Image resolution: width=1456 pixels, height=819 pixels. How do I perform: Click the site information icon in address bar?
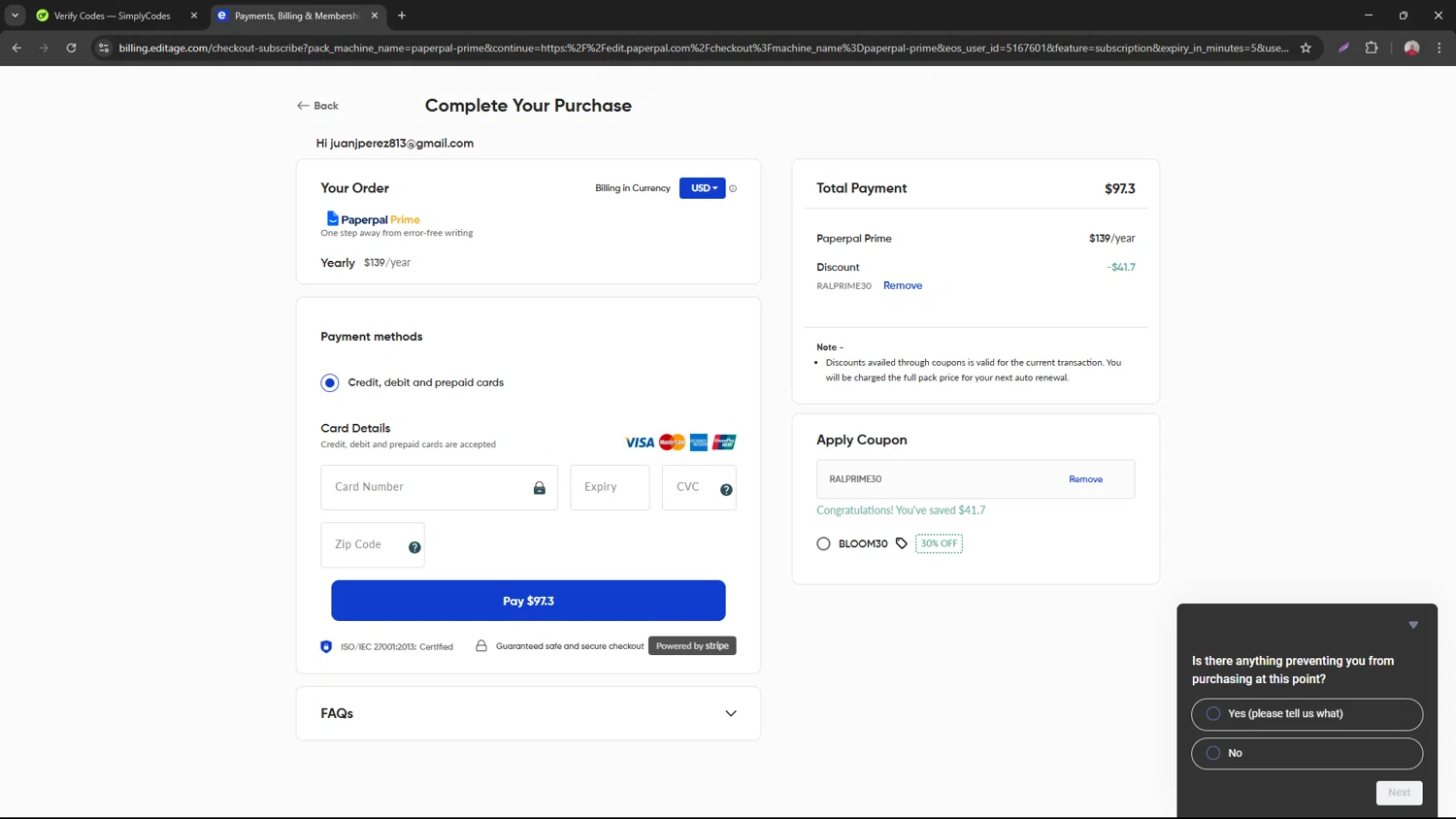tap(104, 48)
